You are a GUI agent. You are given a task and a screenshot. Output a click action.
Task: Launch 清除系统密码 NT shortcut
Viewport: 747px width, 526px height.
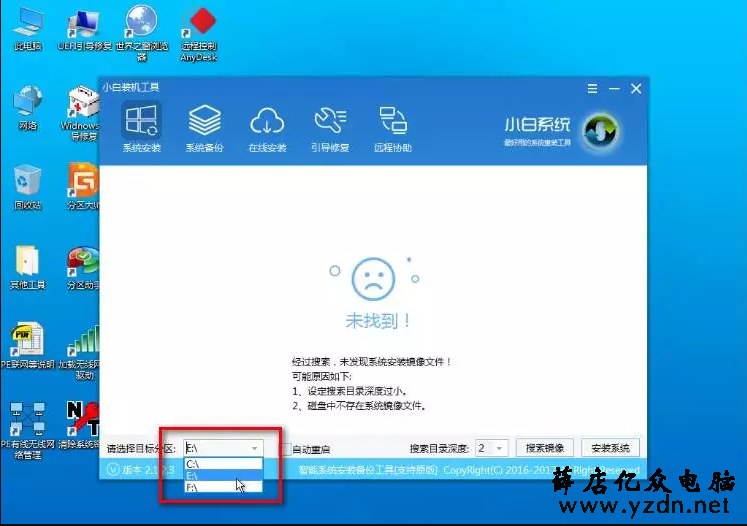pos(81,425)
